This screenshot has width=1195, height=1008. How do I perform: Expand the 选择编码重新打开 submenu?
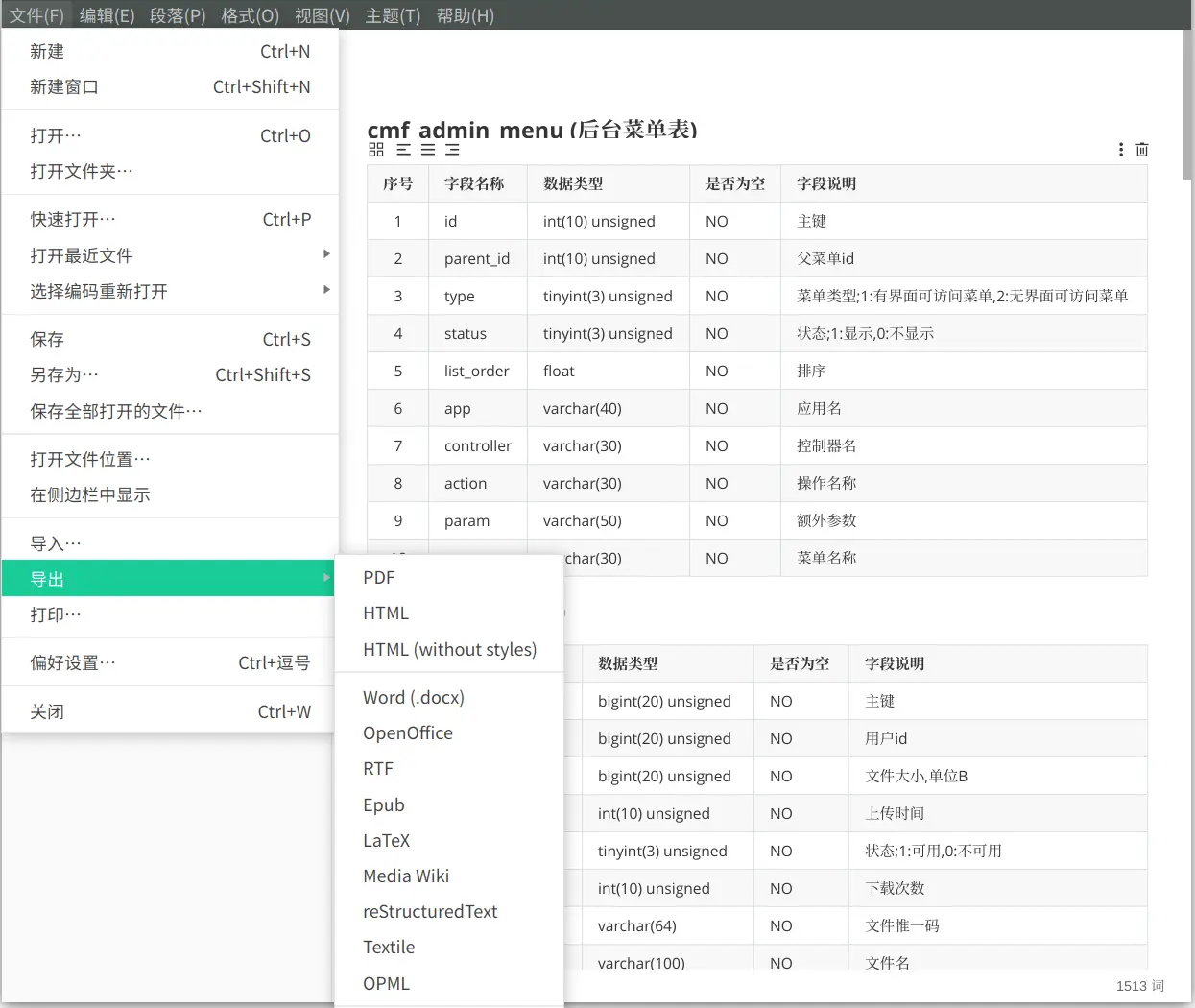point(327,290)
